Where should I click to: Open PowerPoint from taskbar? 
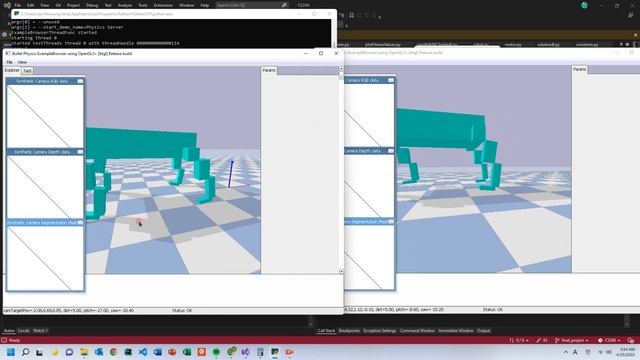172,352
